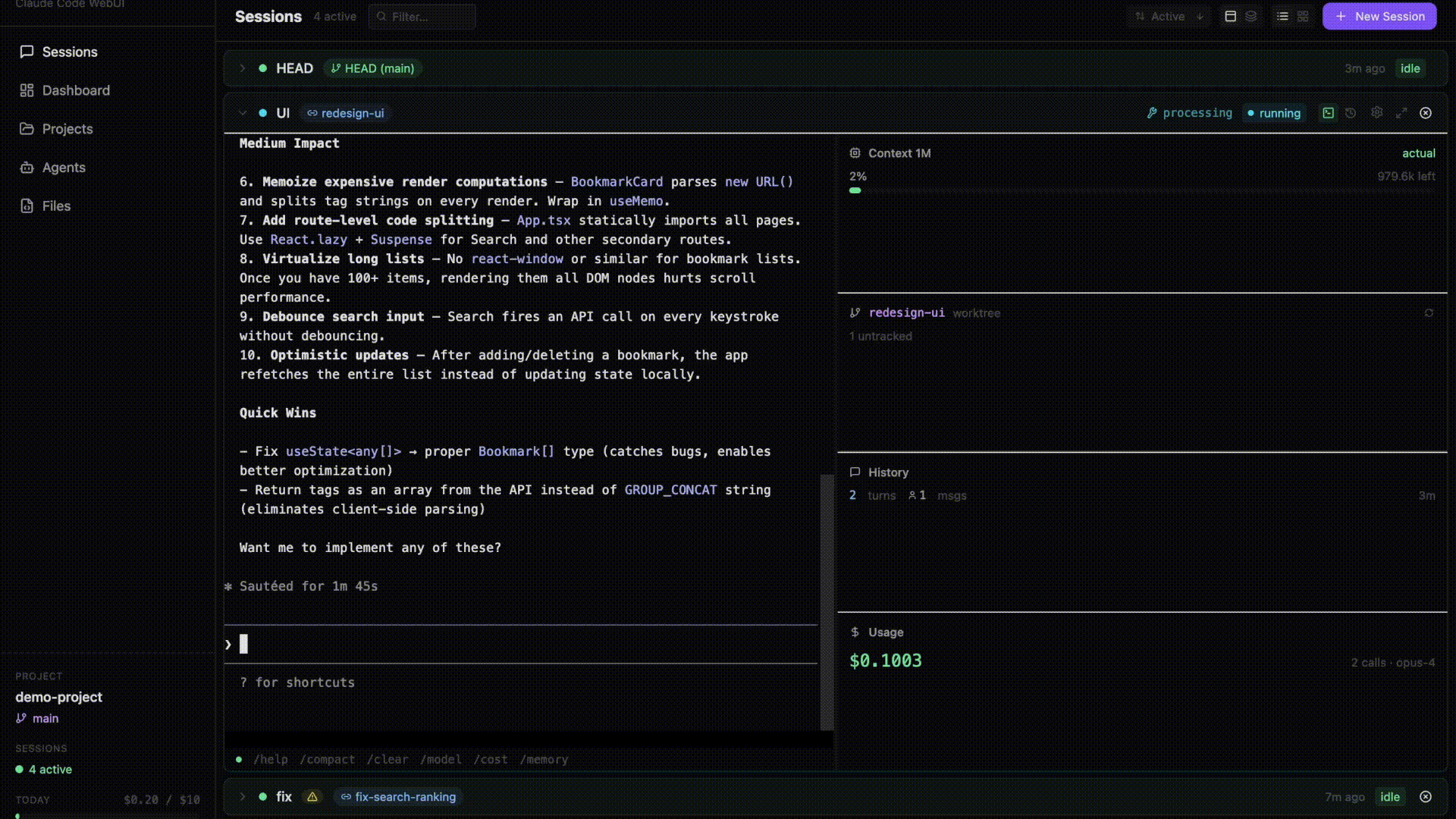Switch sessions to grid view
Screen dimensions: 1456x819
[x=1302, y=16]
